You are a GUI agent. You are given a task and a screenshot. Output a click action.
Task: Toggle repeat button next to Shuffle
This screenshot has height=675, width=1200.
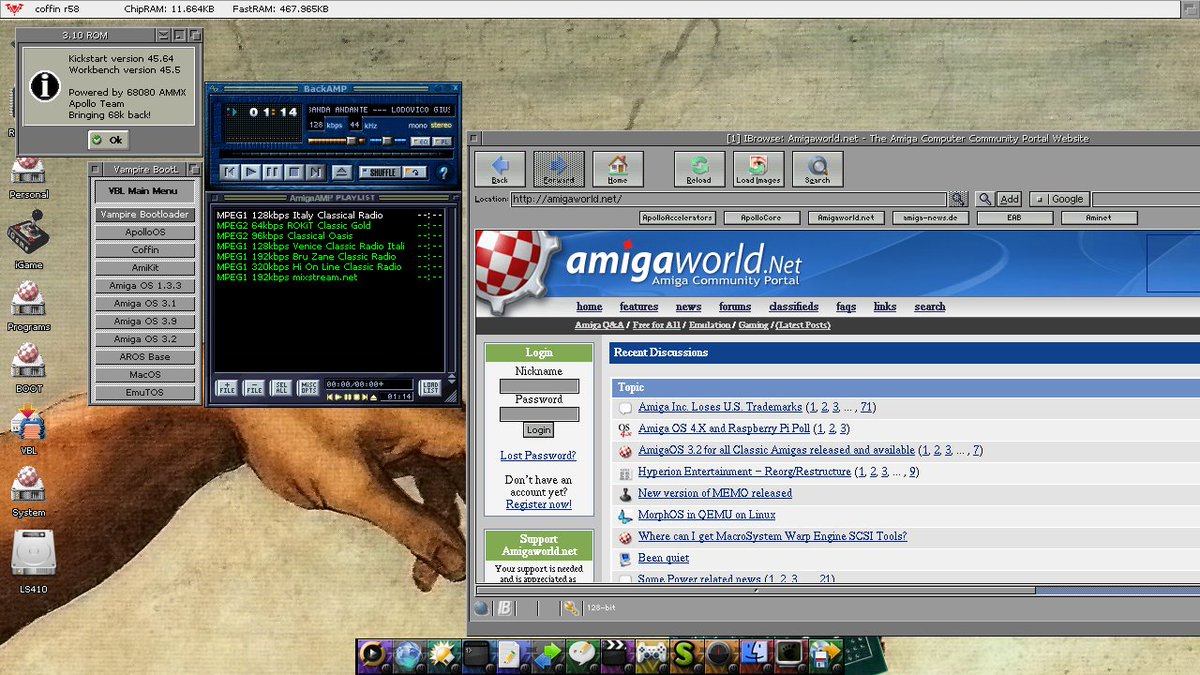coord(415,172)
